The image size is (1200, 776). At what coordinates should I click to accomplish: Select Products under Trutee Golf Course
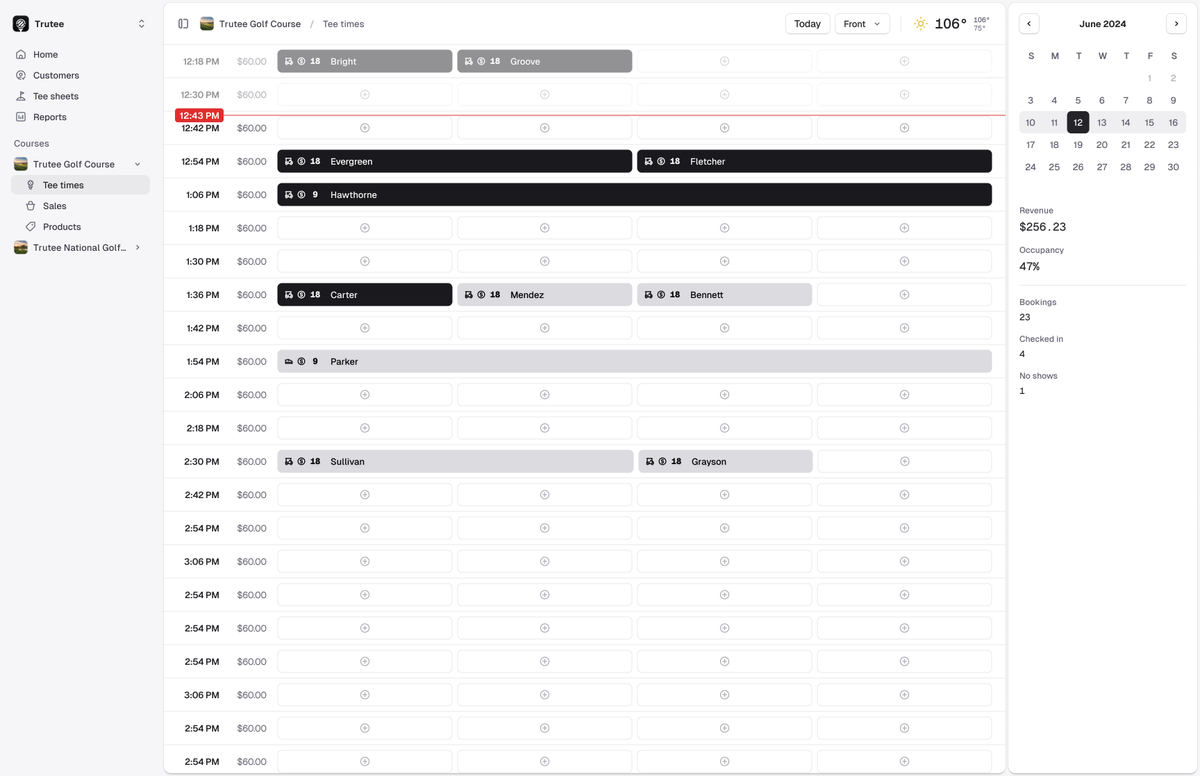(81, 227)
